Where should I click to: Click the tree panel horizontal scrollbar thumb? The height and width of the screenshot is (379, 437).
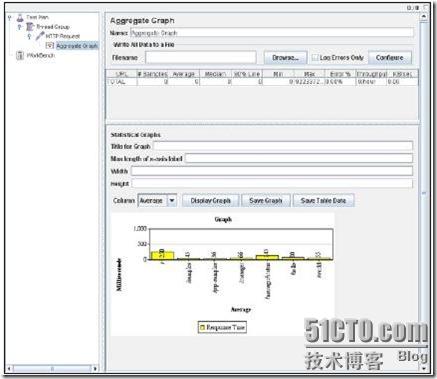point(52,369)
